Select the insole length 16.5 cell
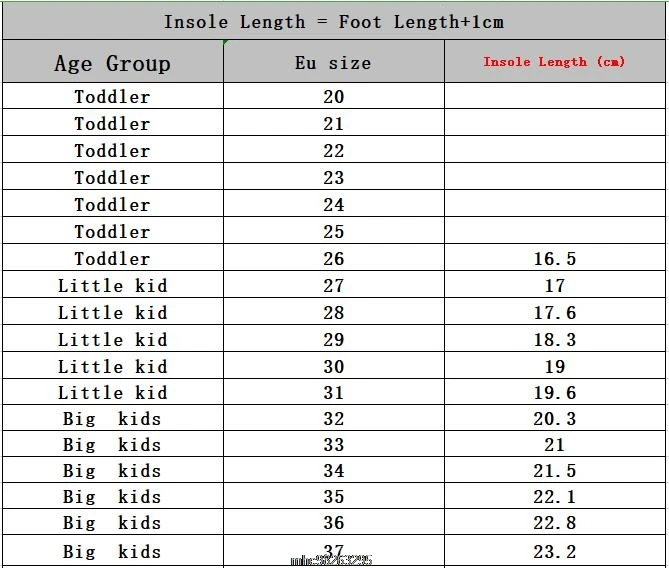The height and width of the screenshot is (568, 669). coord(554,259)
